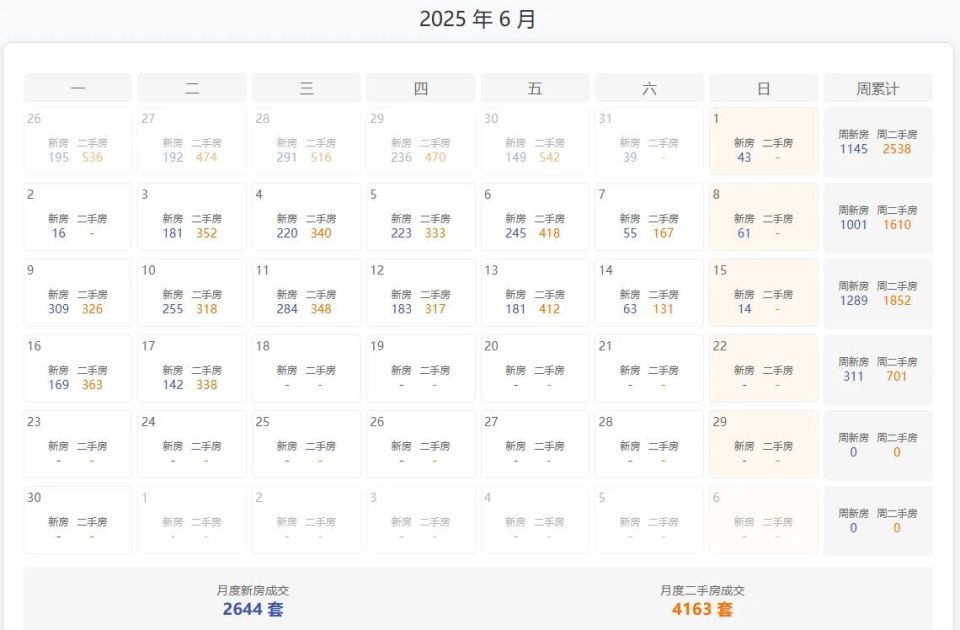Click the June 9 calendar cell
Image resolution: width=960 pixels, height=630 pixels.
(78, 293)
